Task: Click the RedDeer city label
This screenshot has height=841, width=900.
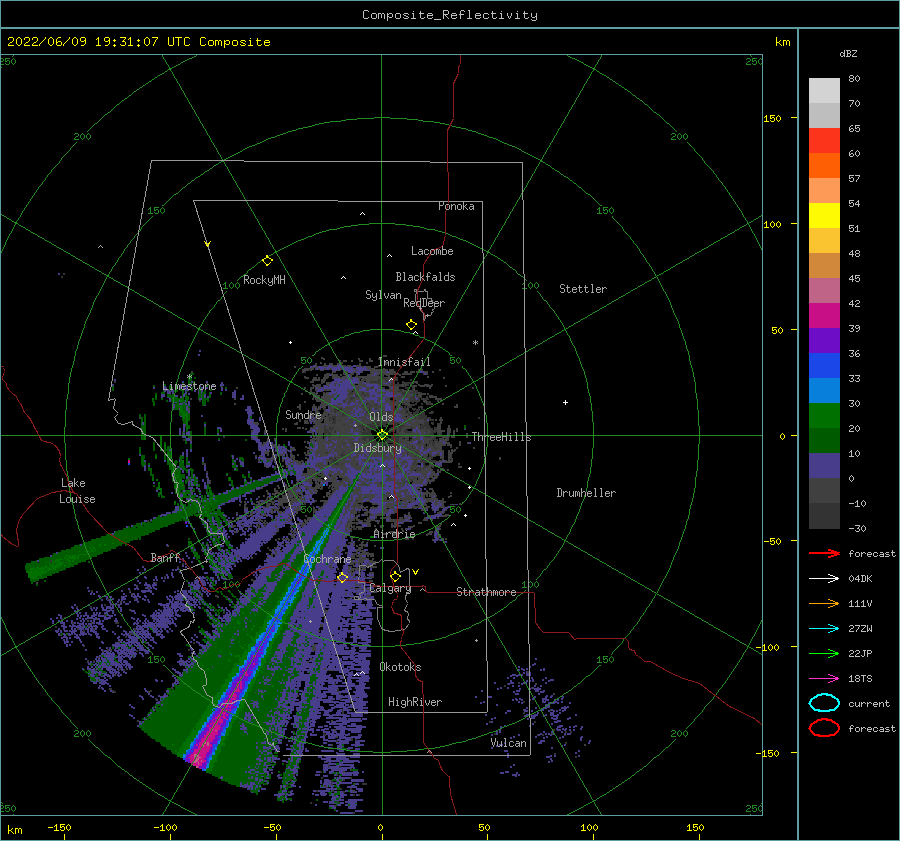Action: click(424, 303)
